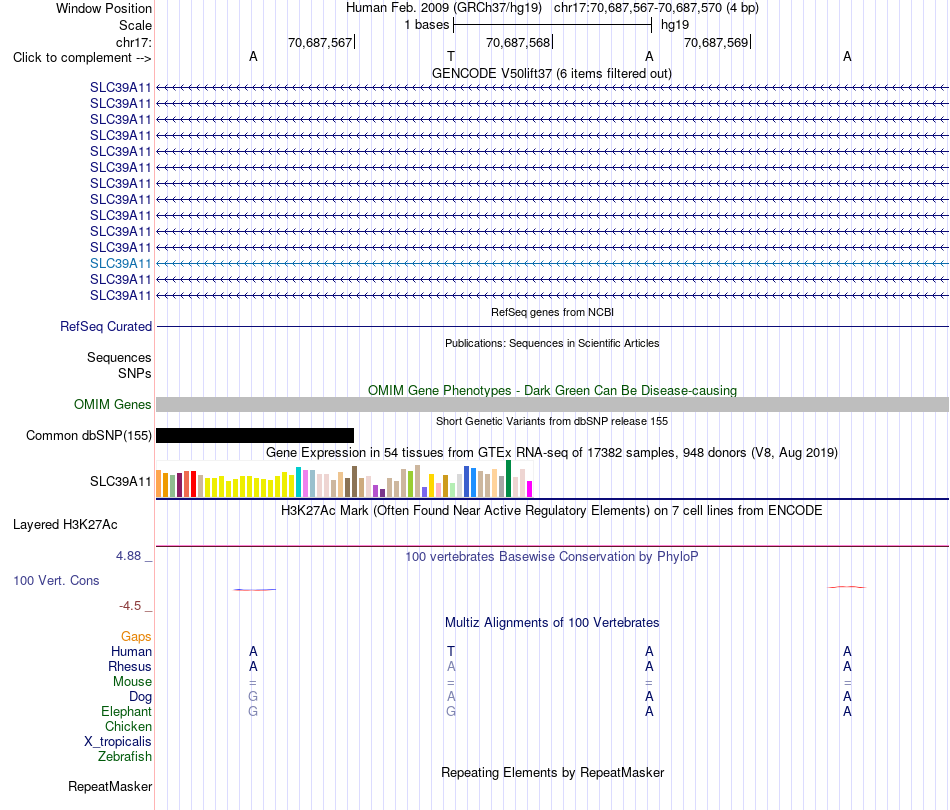Click the cyan bar in GTEx chart
Screen dimensions: 950x810
(298, 482)
